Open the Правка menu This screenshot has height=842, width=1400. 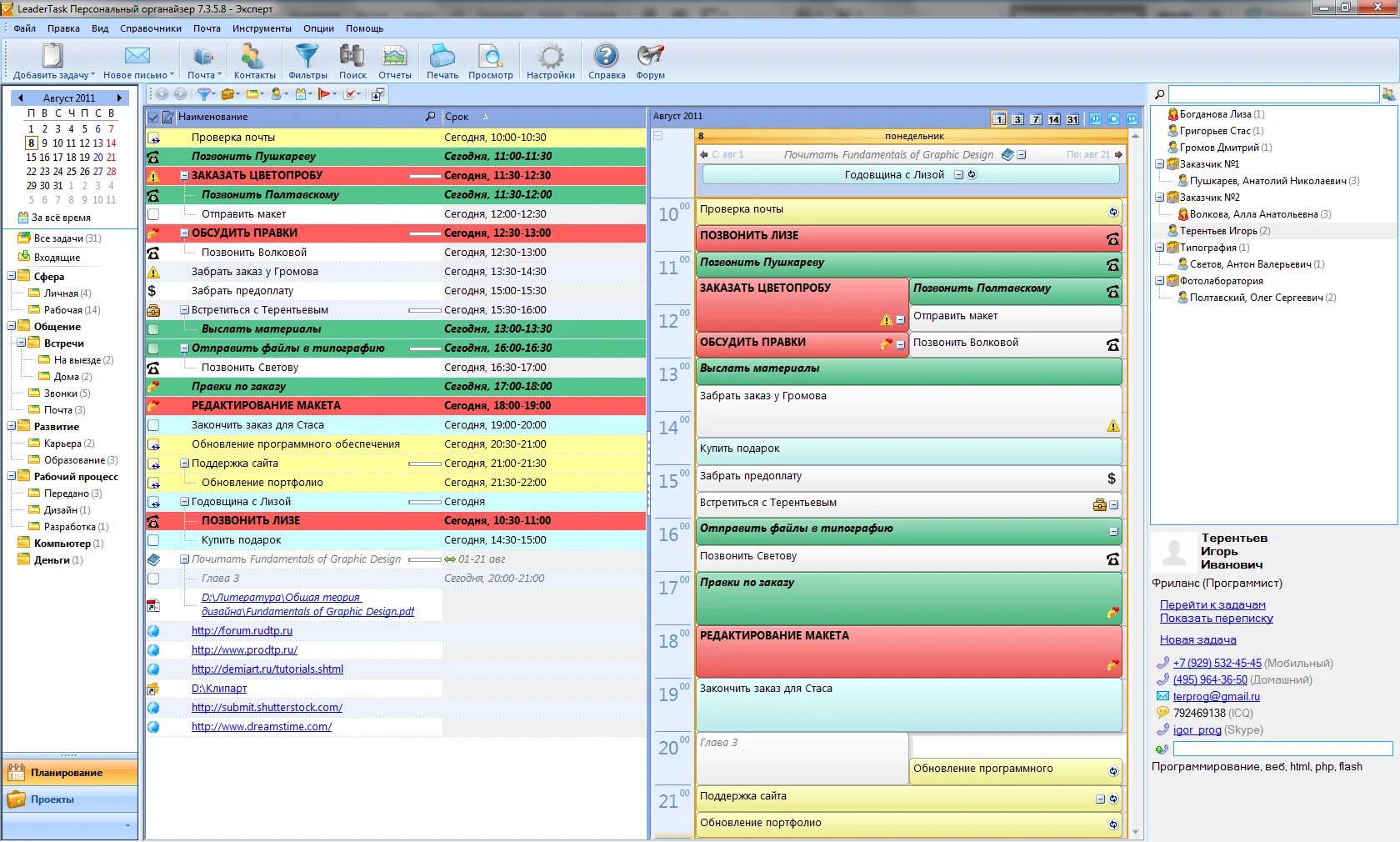click(63, 28)
